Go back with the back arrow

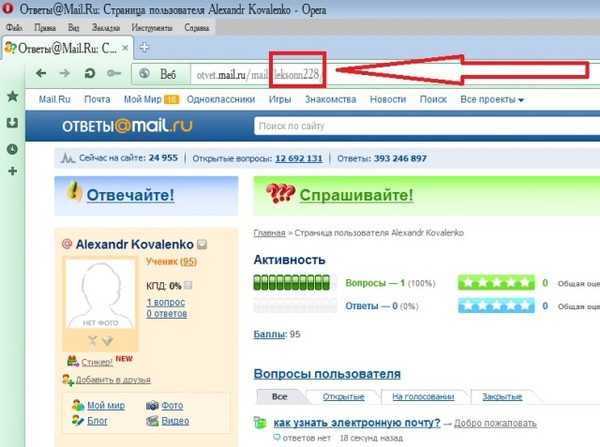click(x=41, y=73)
